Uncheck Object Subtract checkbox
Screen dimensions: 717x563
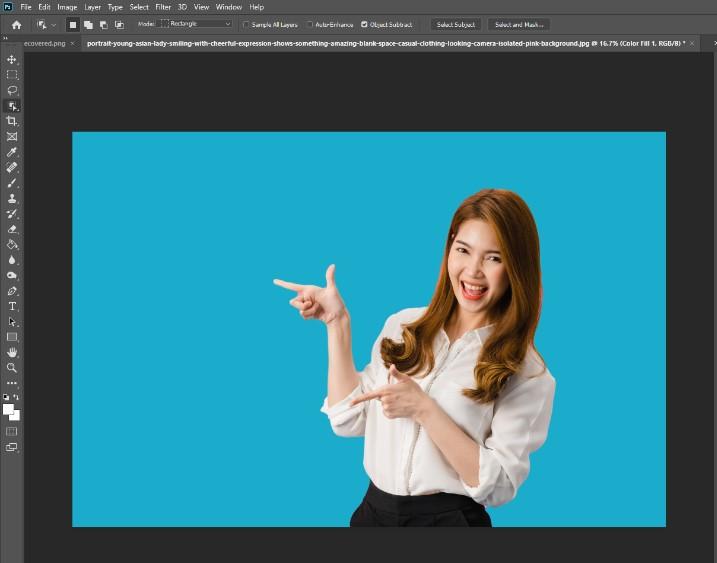pos(364,25)
